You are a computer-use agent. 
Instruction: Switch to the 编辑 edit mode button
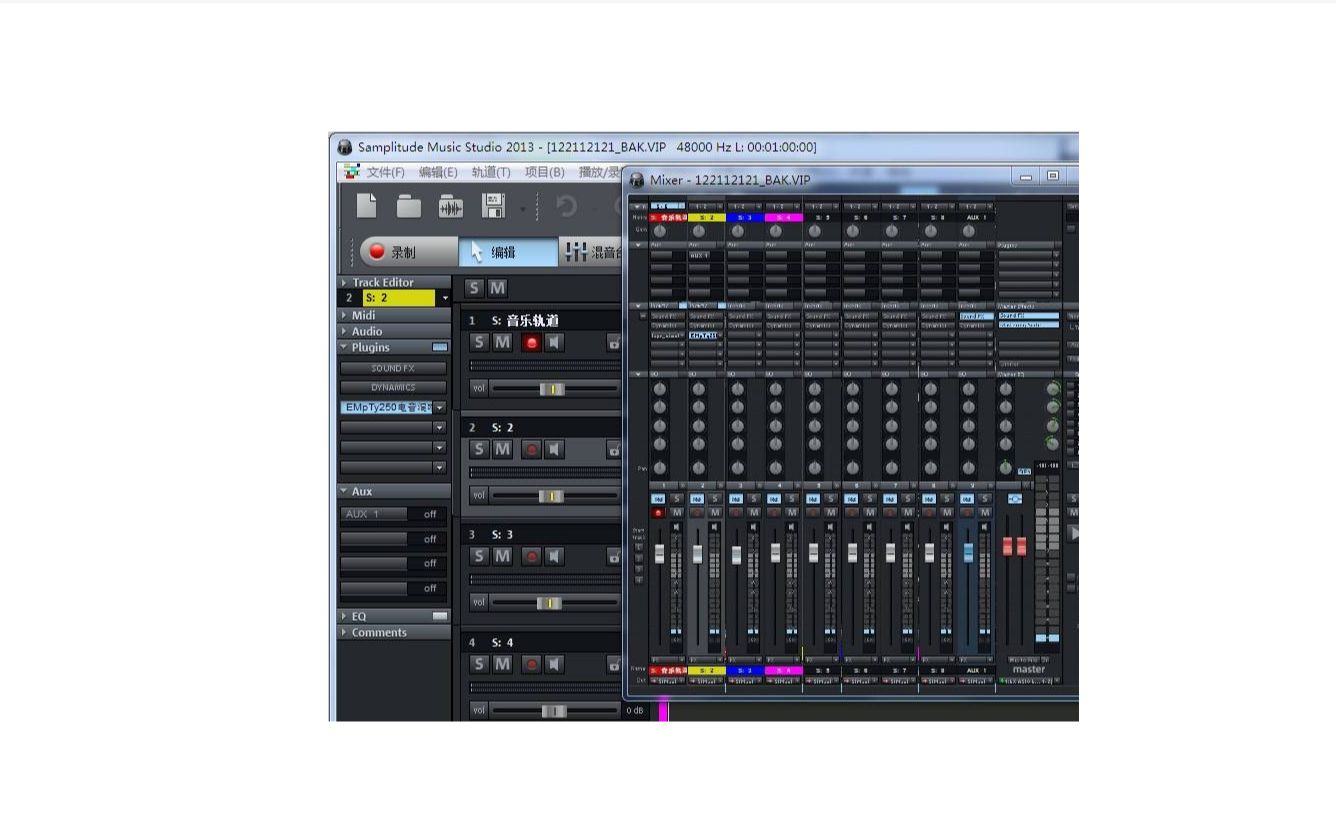coord(508,252)
